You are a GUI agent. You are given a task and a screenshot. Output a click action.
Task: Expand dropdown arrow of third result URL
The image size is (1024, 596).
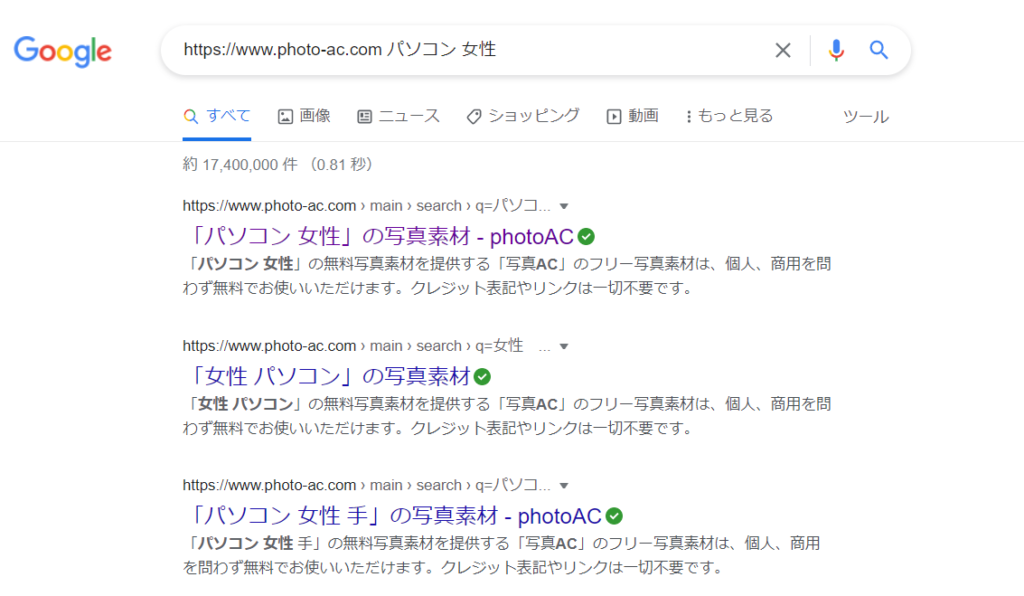pos(564,486)
